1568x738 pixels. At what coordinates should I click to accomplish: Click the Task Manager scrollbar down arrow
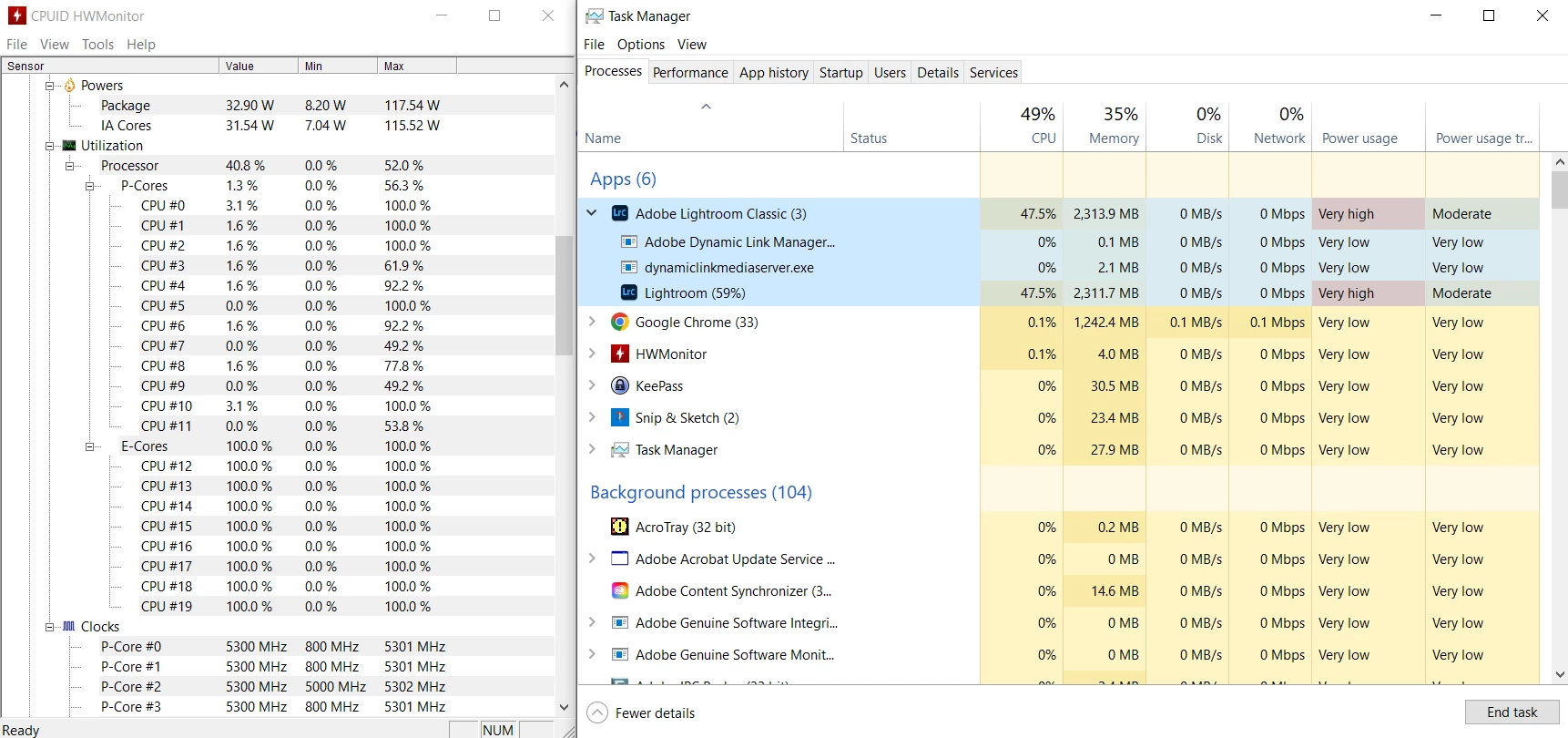coord(1560,675)
